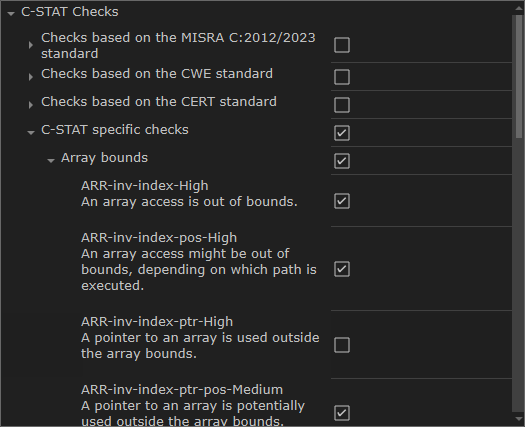Uncheck C-STAT specific checks checkbox
This screenshot has width=525, height=427.
[x=342, y=133]
